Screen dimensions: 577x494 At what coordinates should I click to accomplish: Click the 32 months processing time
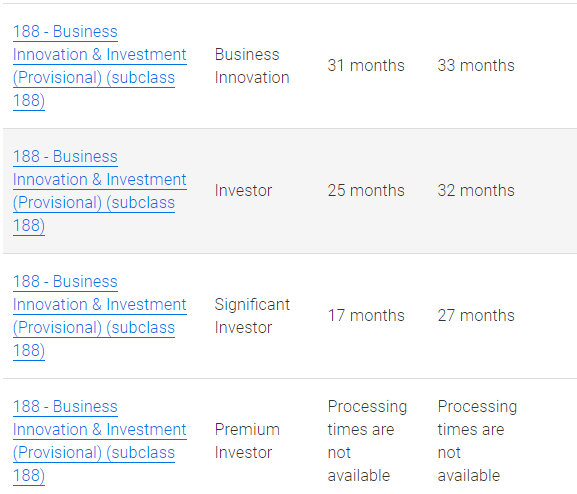tap(476, 191)
